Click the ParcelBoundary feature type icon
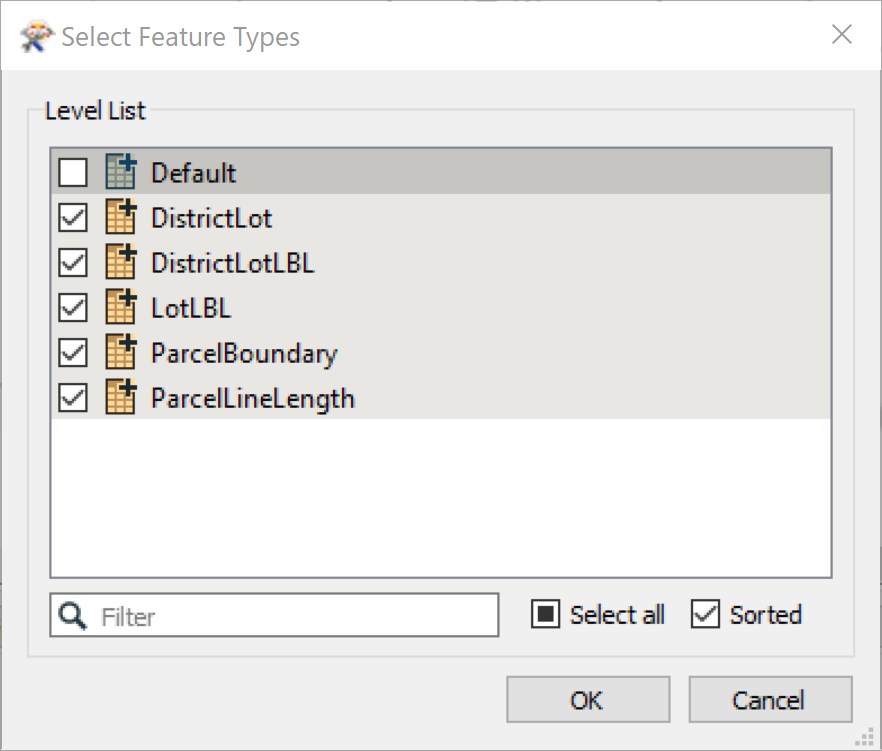 (121, 352)
